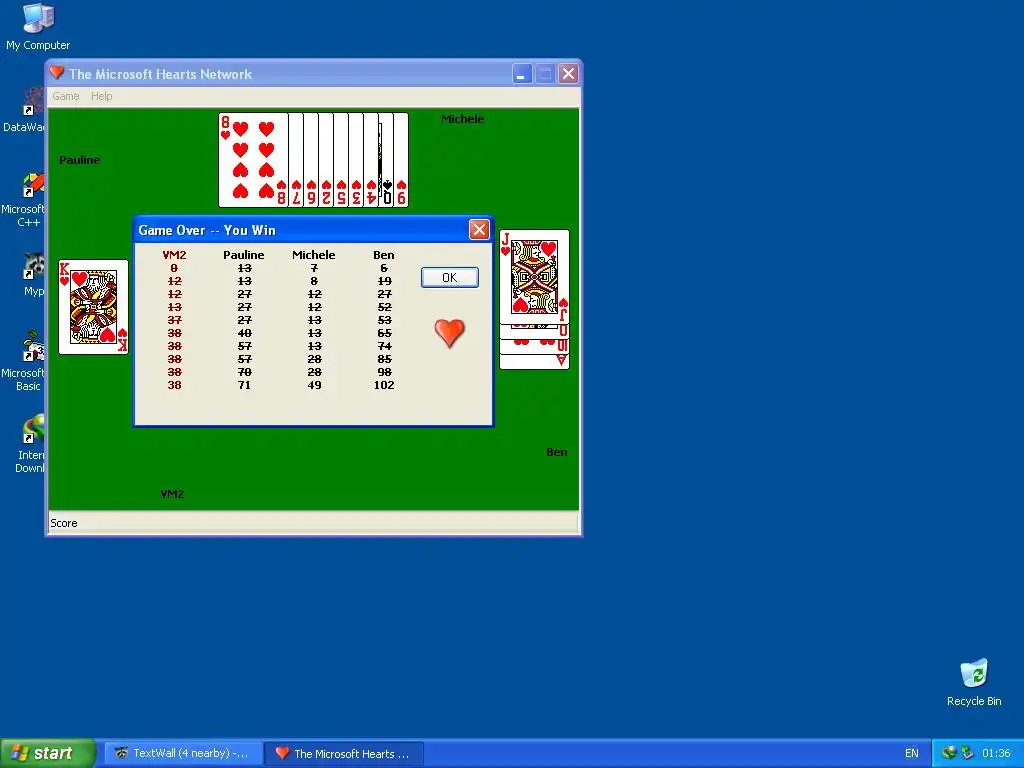Click Pauline's final score 71
The width and height of the screenshot is (1024, 768).
tap(244, 385)
